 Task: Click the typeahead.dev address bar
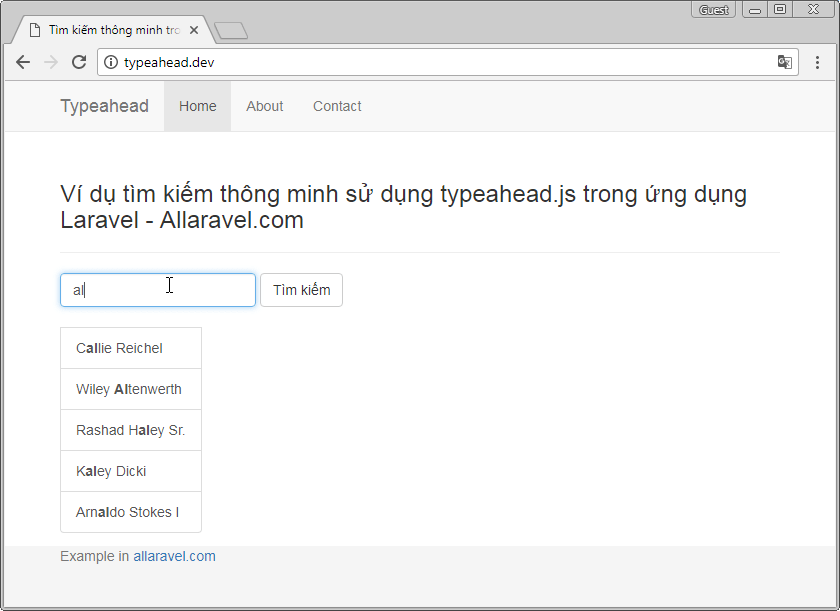tap(447, 62)
